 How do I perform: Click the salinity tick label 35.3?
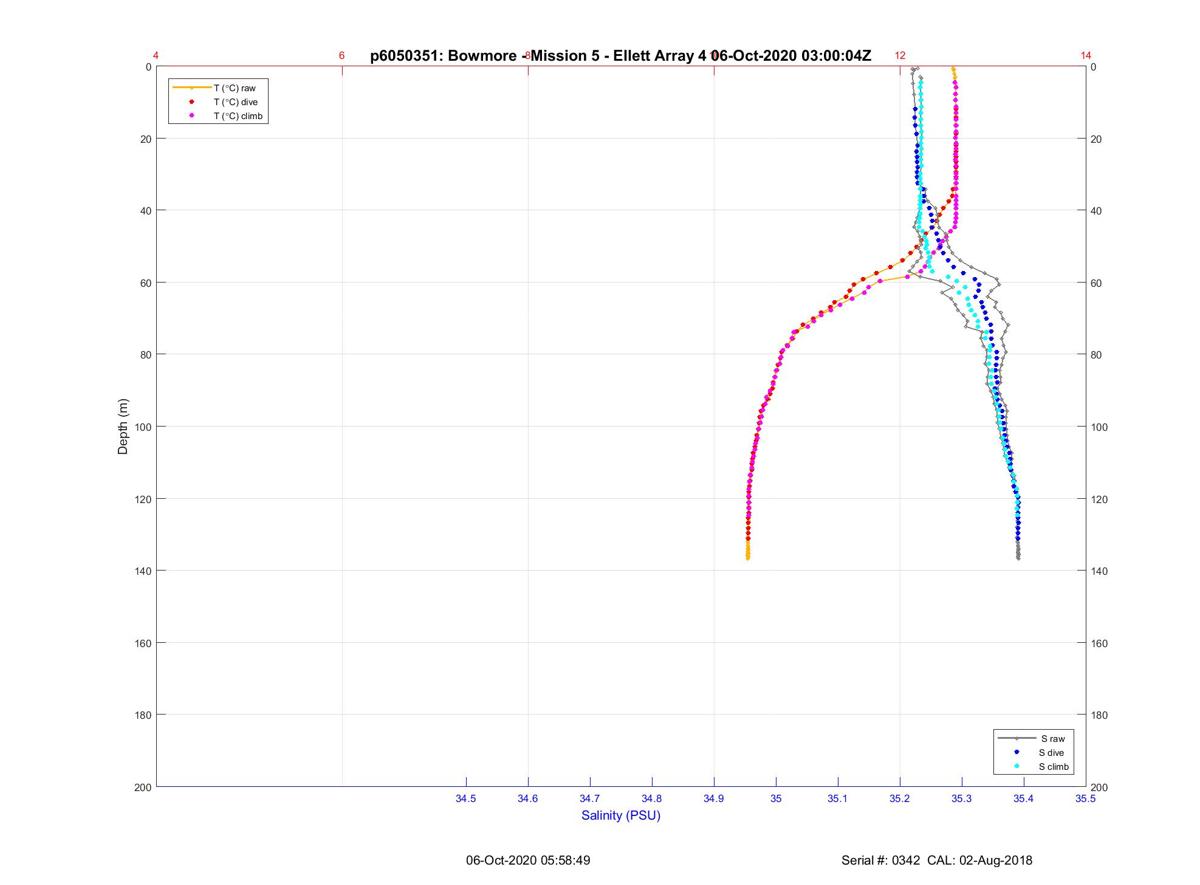pyautogui.click(x=962, y=799)
